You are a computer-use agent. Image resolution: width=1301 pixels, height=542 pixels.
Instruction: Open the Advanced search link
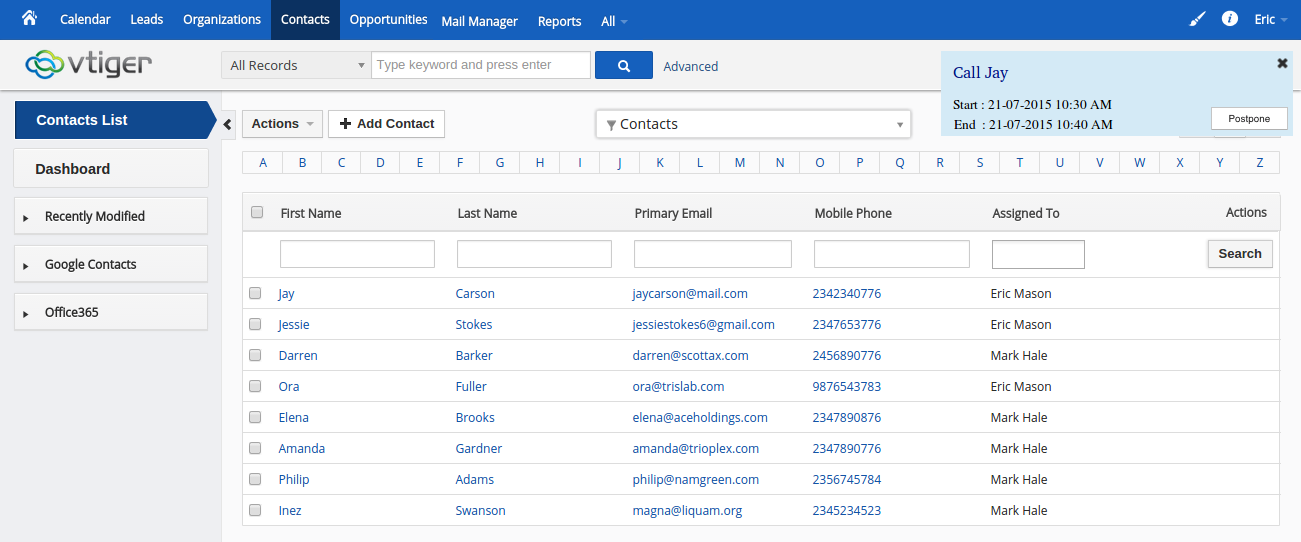[690, 66]
